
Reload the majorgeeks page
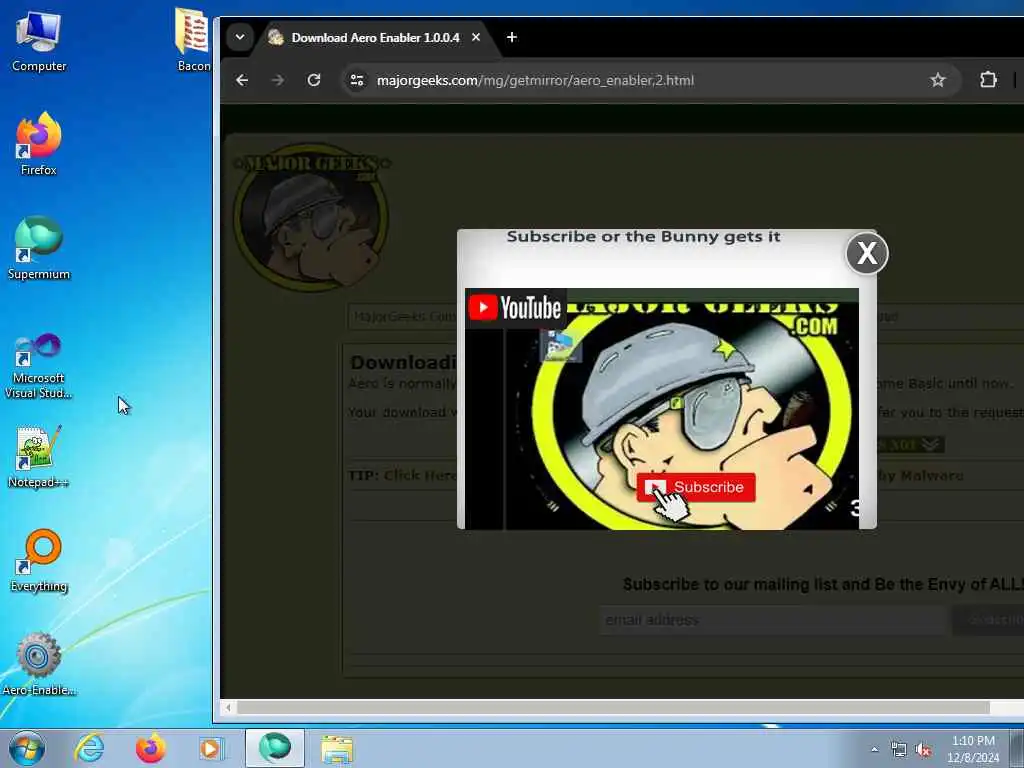(314, 80)
